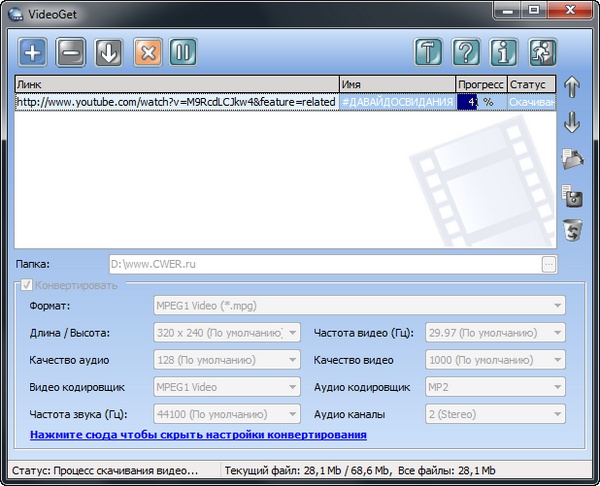Click the Папка folder path field
The height and width of the screenshot is (486, 600).
click(x=323, y=264)
